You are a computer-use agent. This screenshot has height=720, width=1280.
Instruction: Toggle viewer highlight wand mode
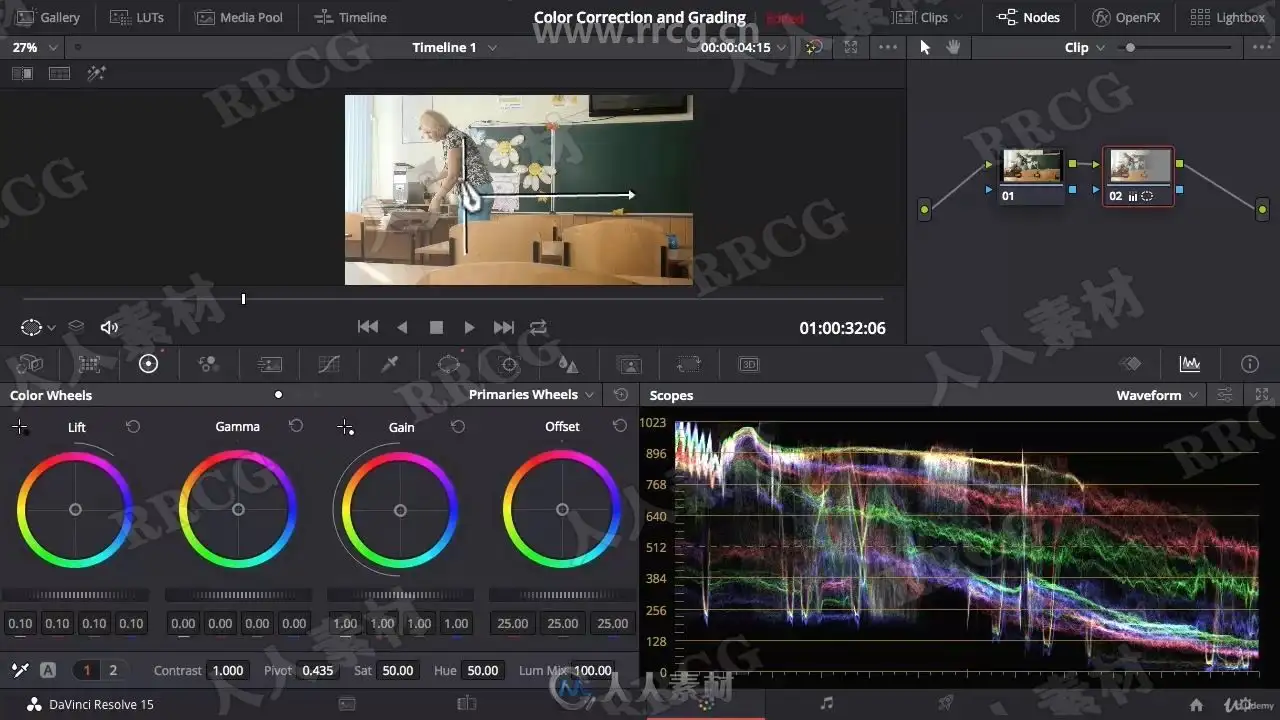96,73
